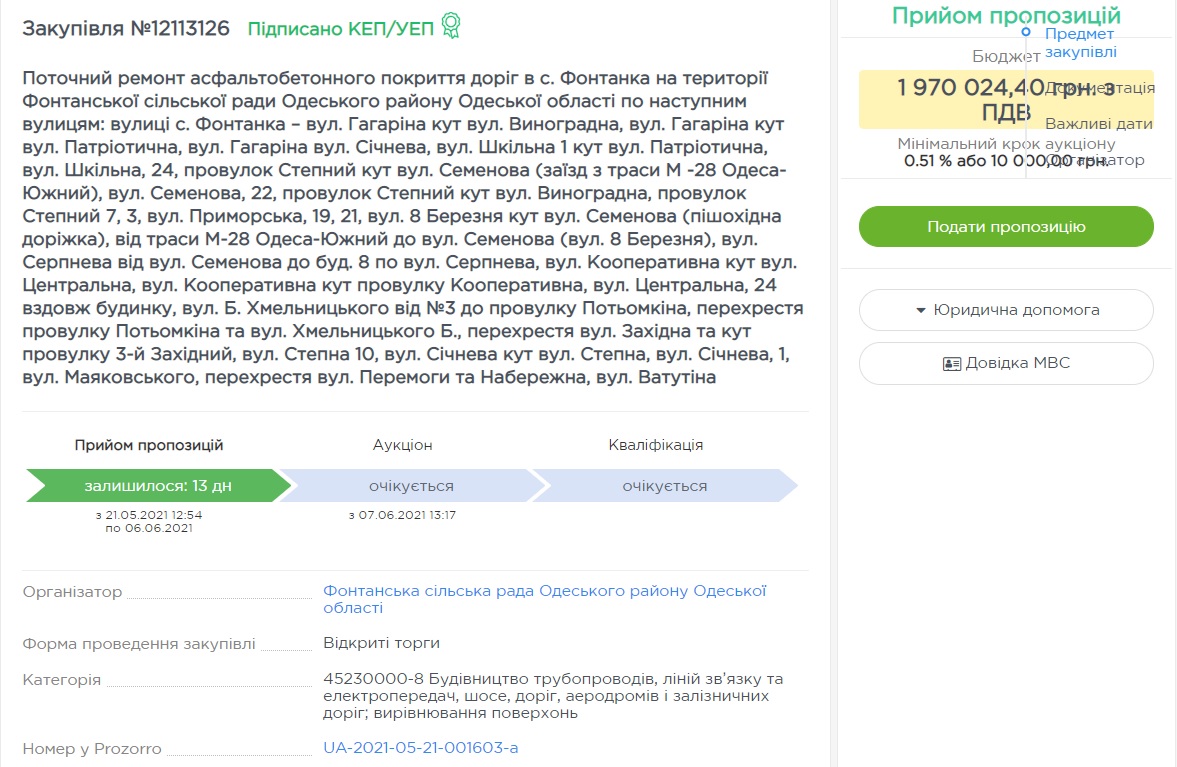Click the green Прийом пропозицій progress stage
Screen dimensions: 1177x767
pyautogui.click(x=158, y=486)
